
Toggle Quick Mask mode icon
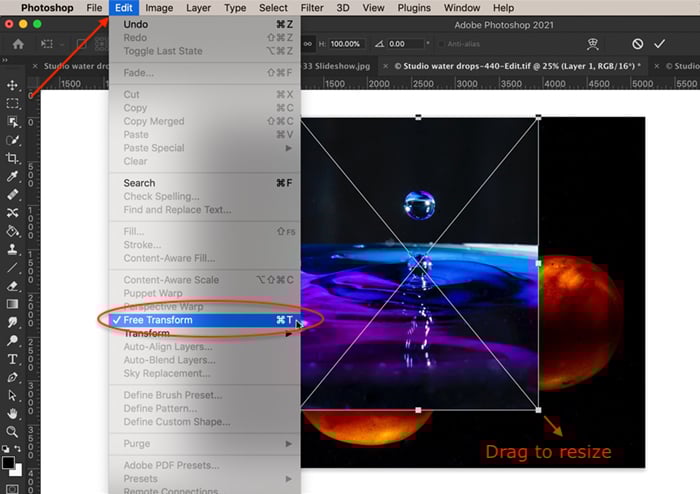(12, 489)
